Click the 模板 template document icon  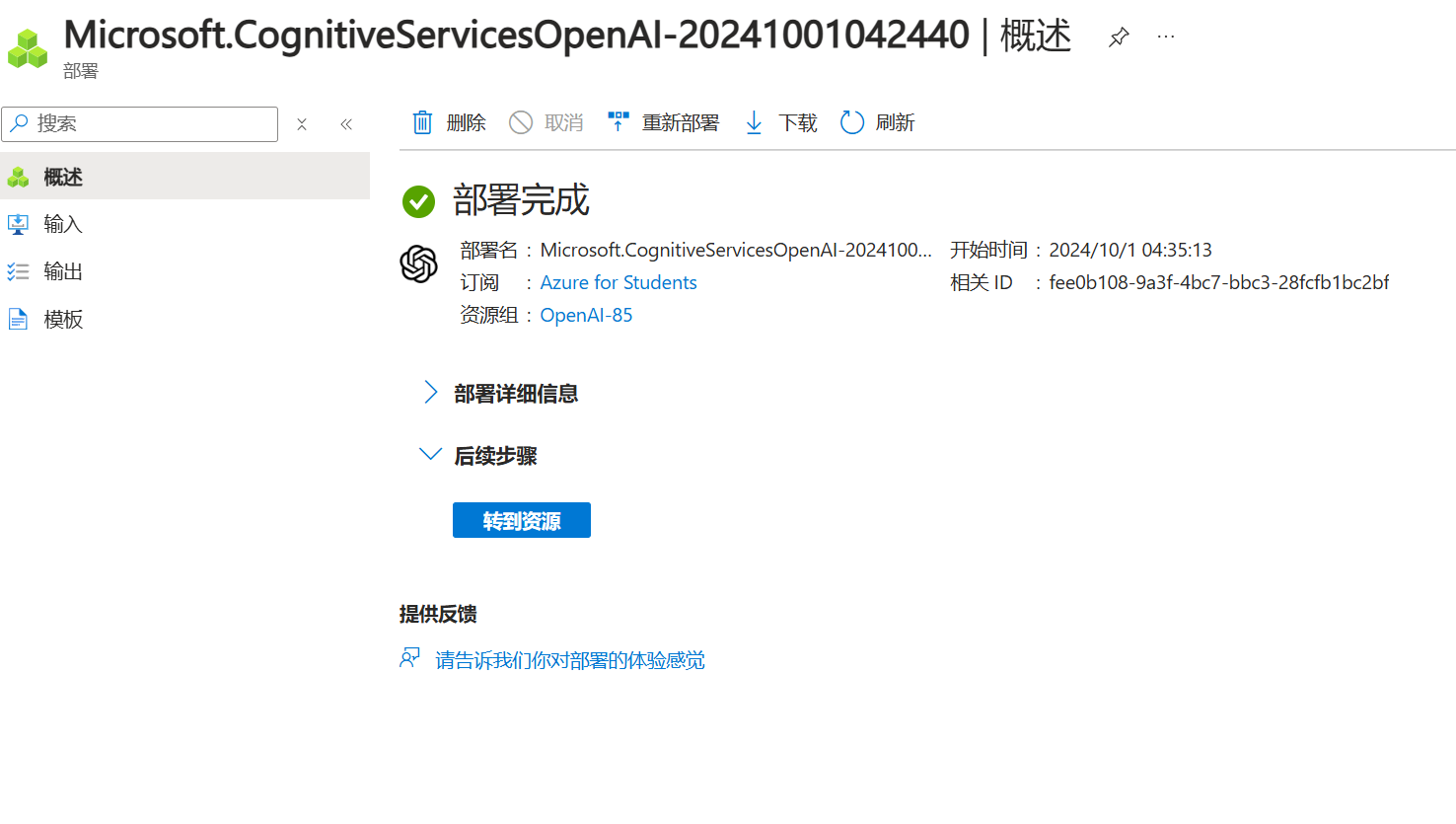(18, 319)
